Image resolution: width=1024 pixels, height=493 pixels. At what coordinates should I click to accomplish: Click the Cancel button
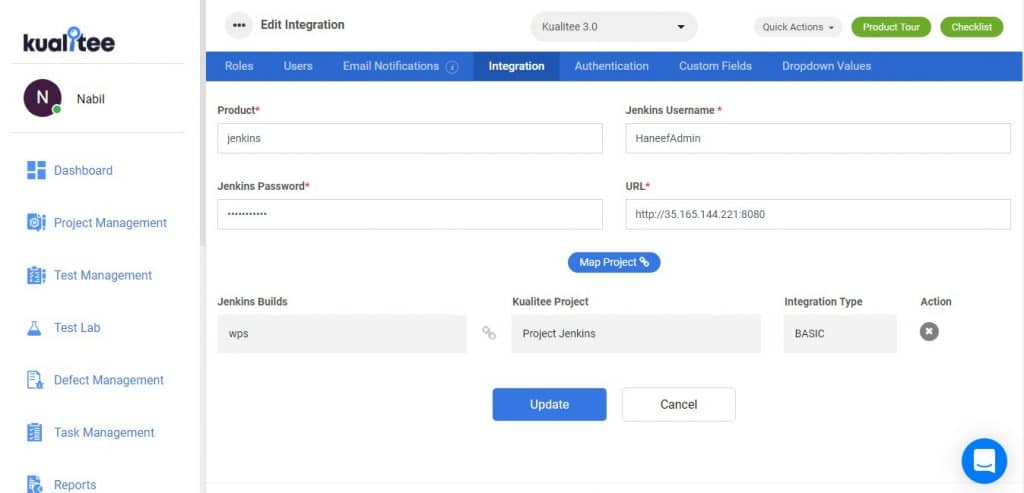click(x=679, y=404)
